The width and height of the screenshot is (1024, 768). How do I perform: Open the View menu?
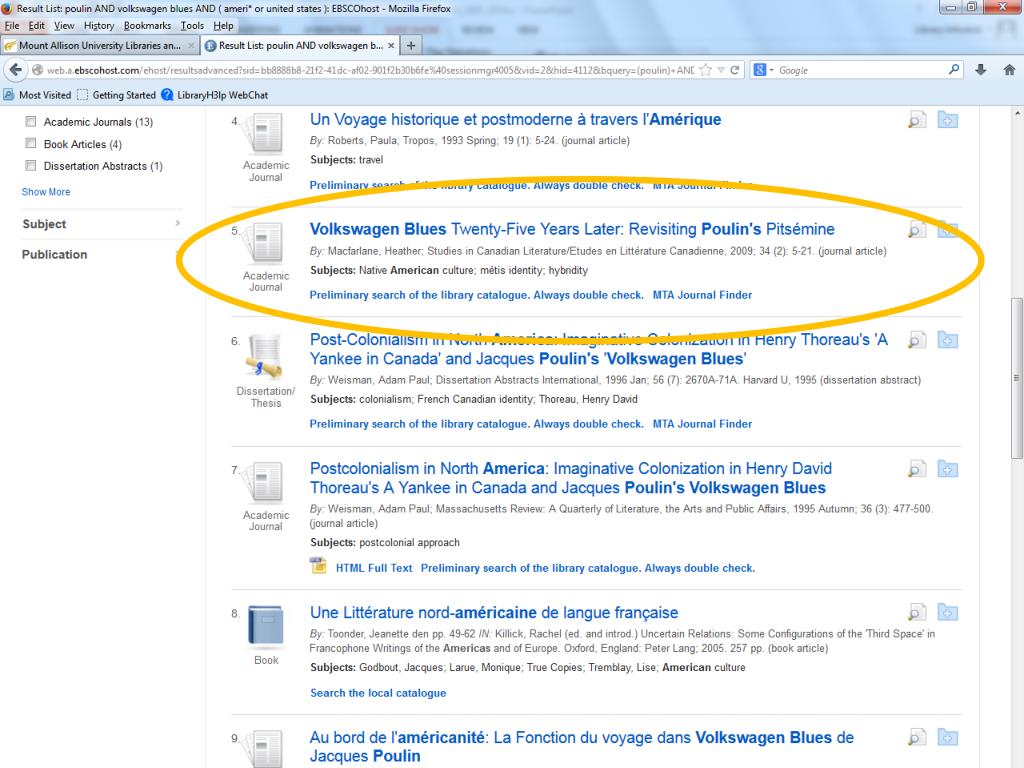point(64,25)
